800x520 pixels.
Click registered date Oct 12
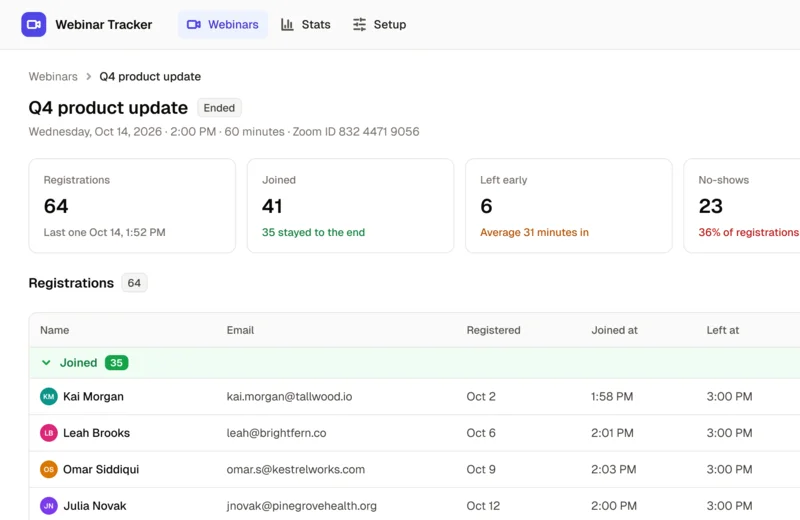[483, 506]
